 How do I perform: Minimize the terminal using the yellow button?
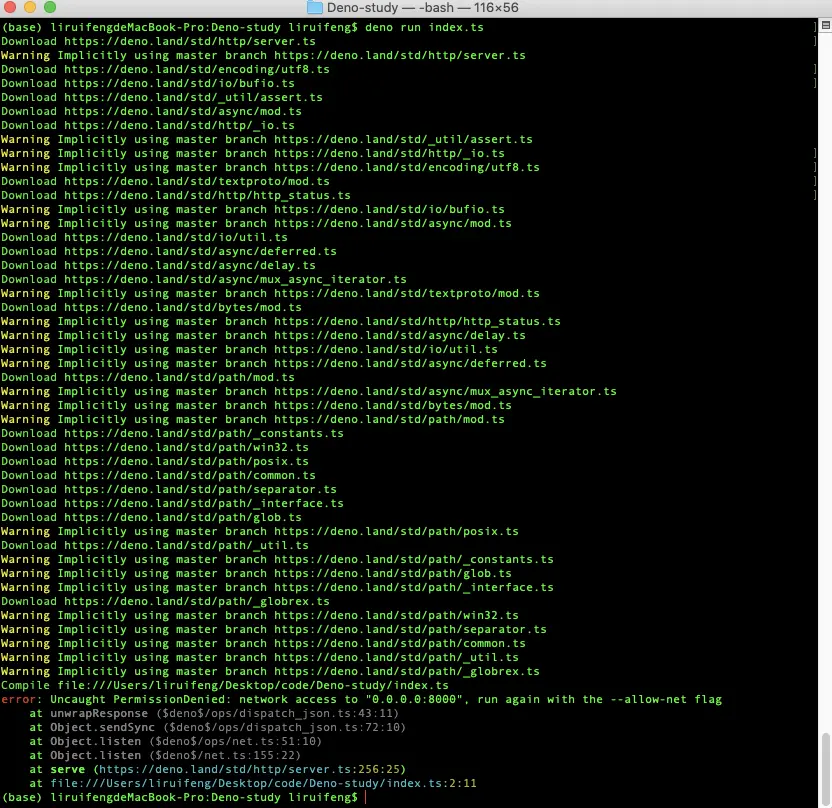30,7
